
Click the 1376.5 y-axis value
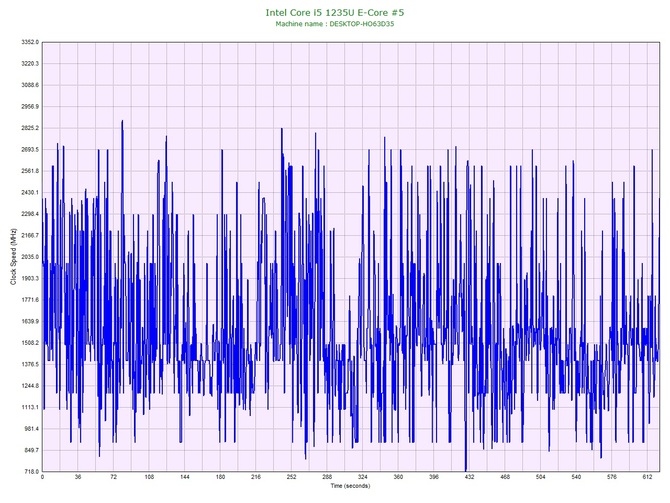[30, 364]
